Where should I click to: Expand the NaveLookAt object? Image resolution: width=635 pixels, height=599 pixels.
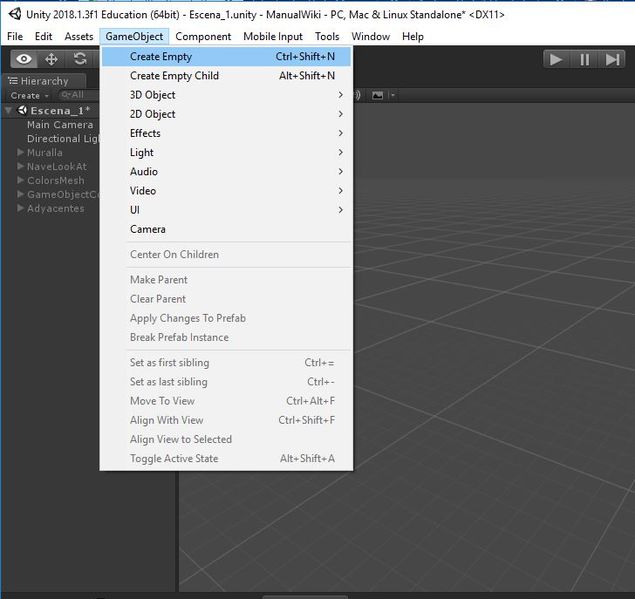click(21, 166)
